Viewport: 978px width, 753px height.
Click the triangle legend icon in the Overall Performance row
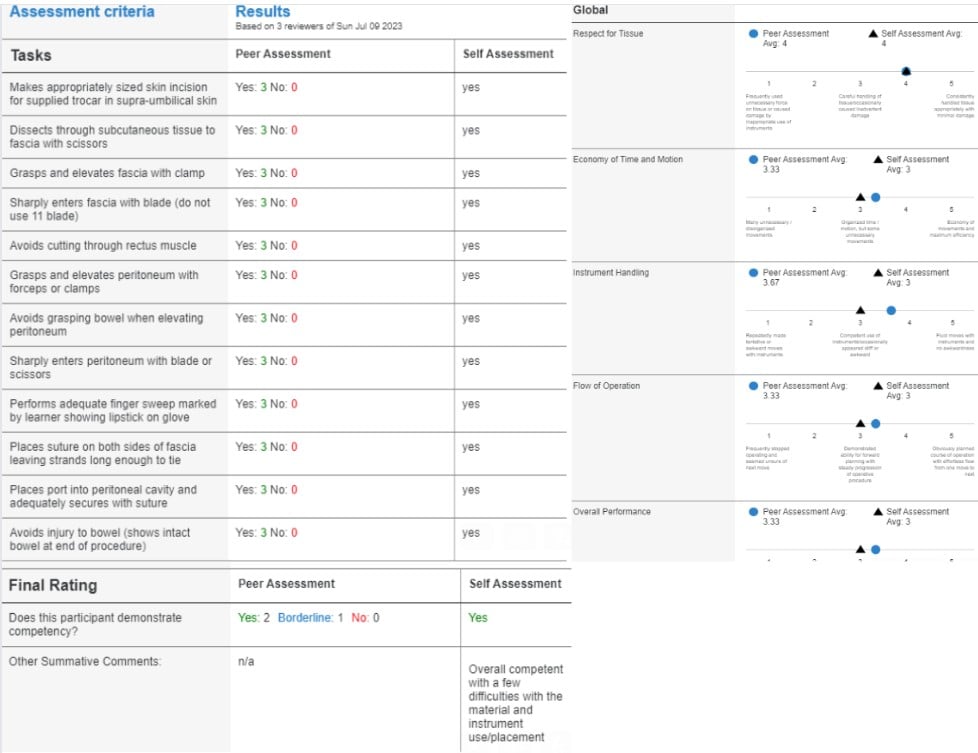coord(878,511)
